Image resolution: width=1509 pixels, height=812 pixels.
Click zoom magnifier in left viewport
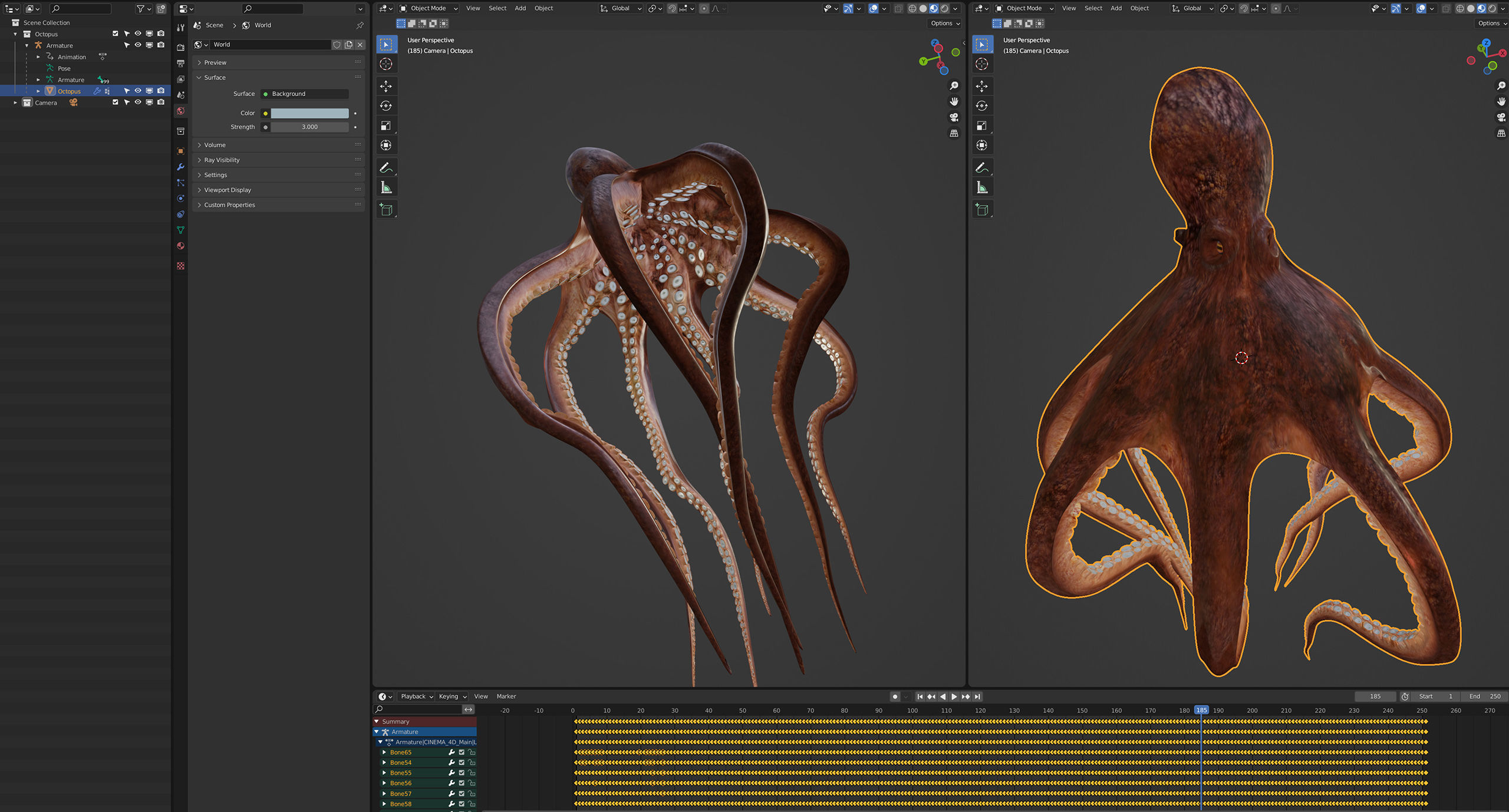[954, 86]
